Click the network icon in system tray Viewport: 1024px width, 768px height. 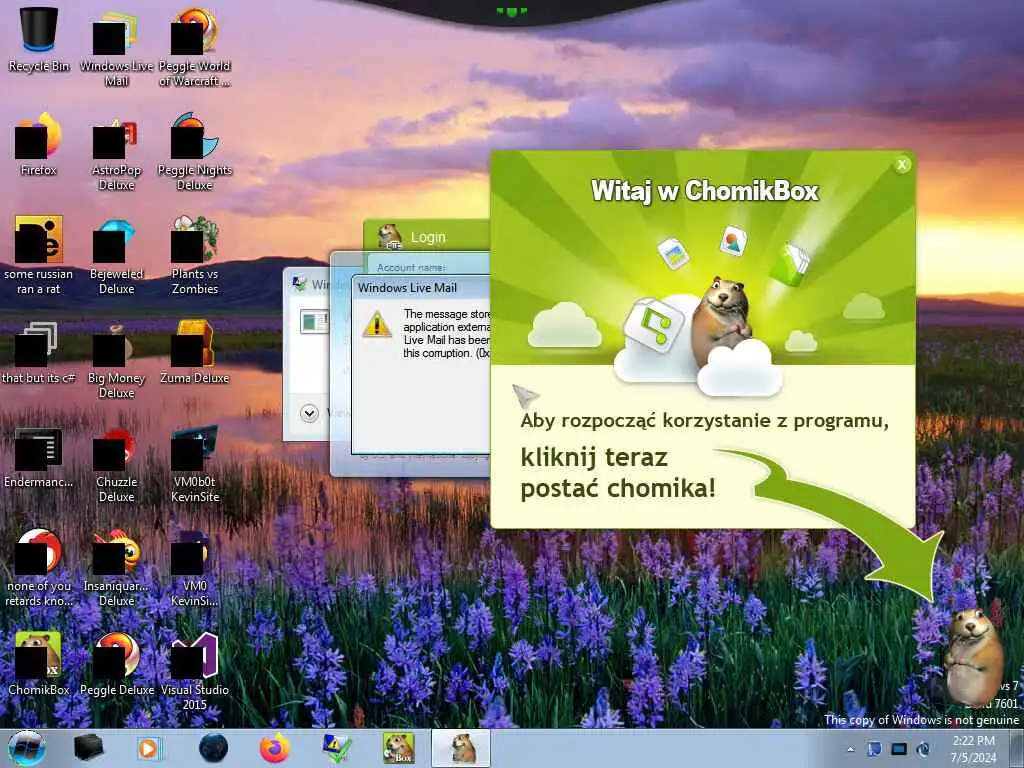899,749
